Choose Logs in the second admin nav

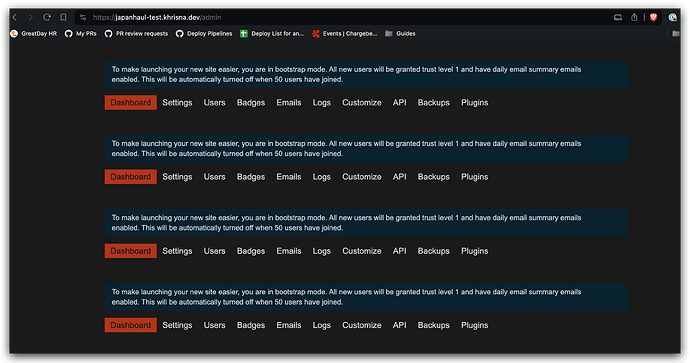[322, 177]
